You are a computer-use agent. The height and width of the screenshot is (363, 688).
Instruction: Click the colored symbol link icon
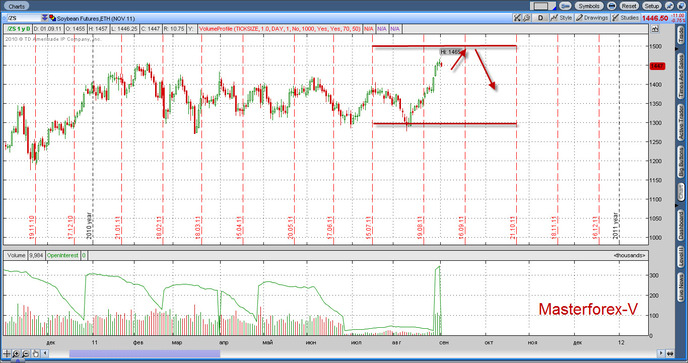click(52, 18)
